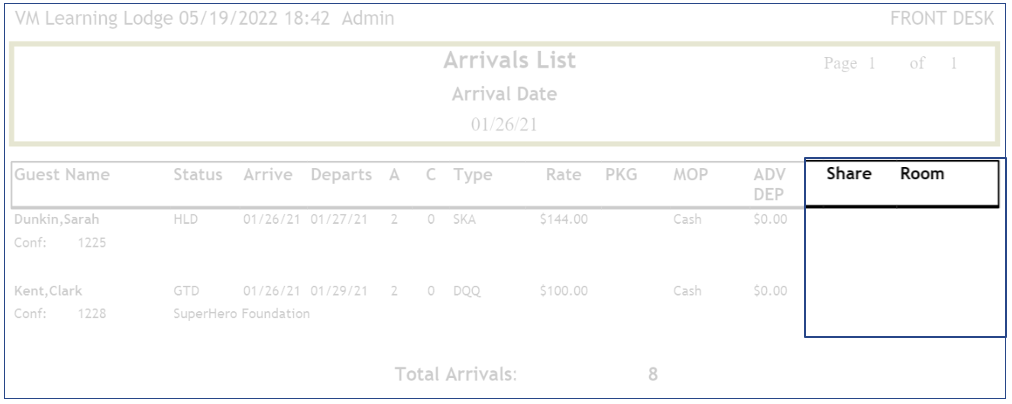Select the $100.00 rate value

tap(563, 291)
